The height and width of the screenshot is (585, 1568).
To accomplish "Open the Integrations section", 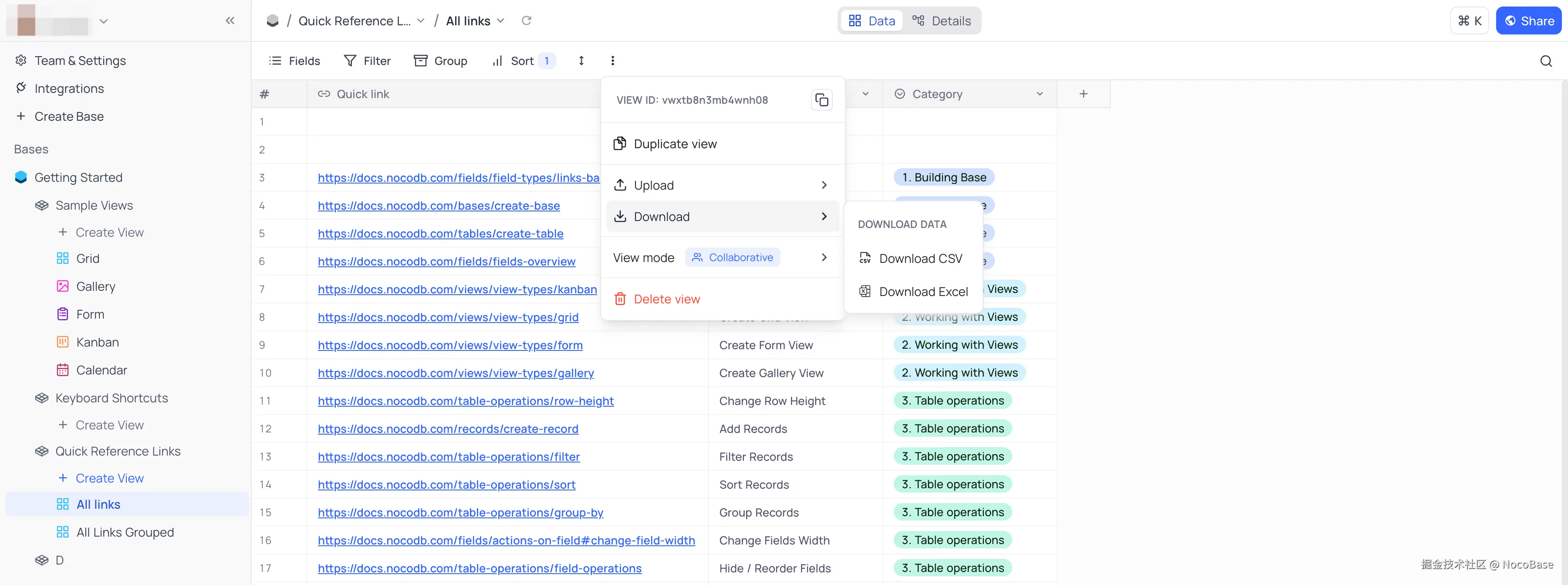I will point(69,88).
